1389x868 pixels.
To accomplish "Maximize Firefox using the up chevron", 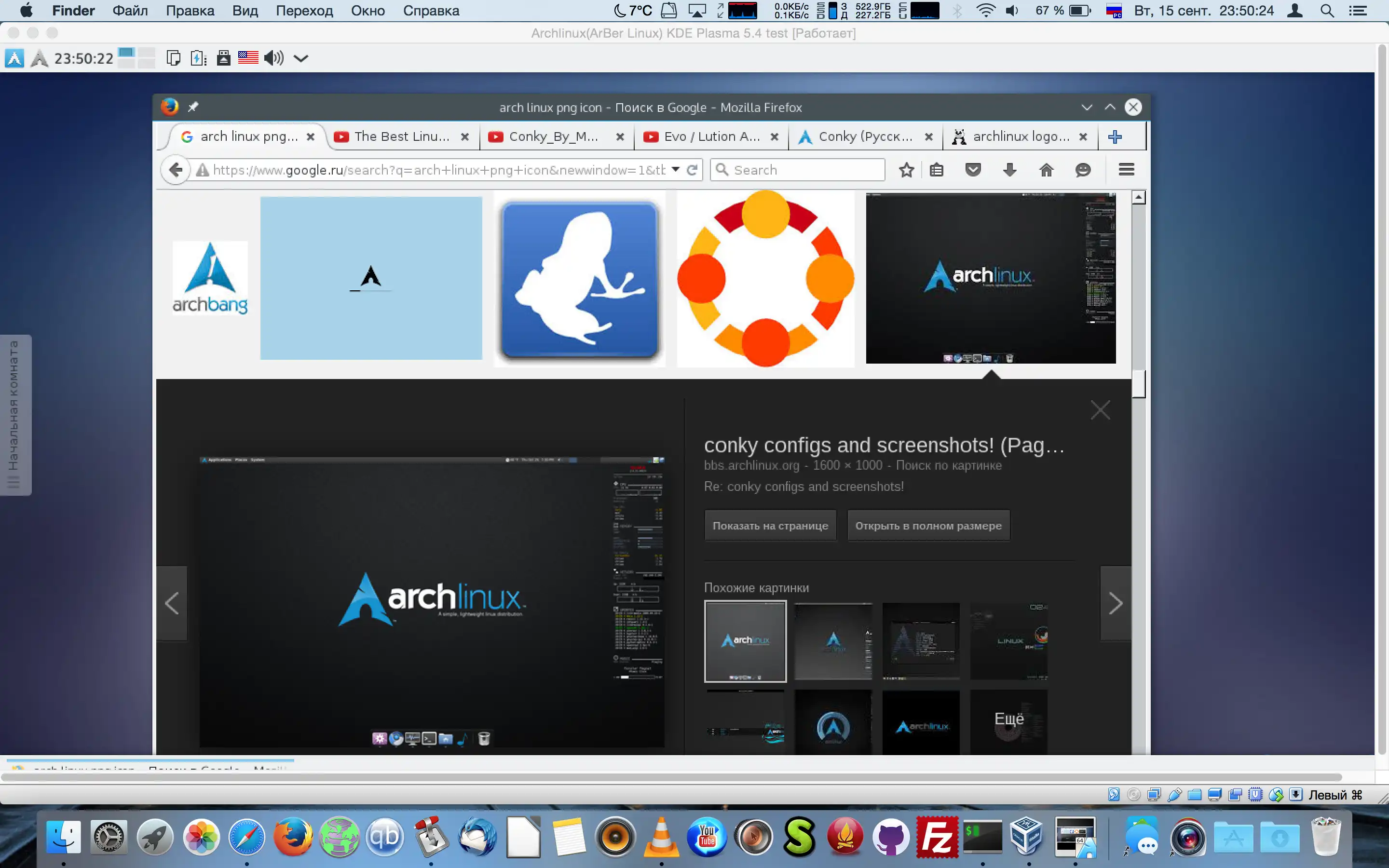I will click(1110, 108).
